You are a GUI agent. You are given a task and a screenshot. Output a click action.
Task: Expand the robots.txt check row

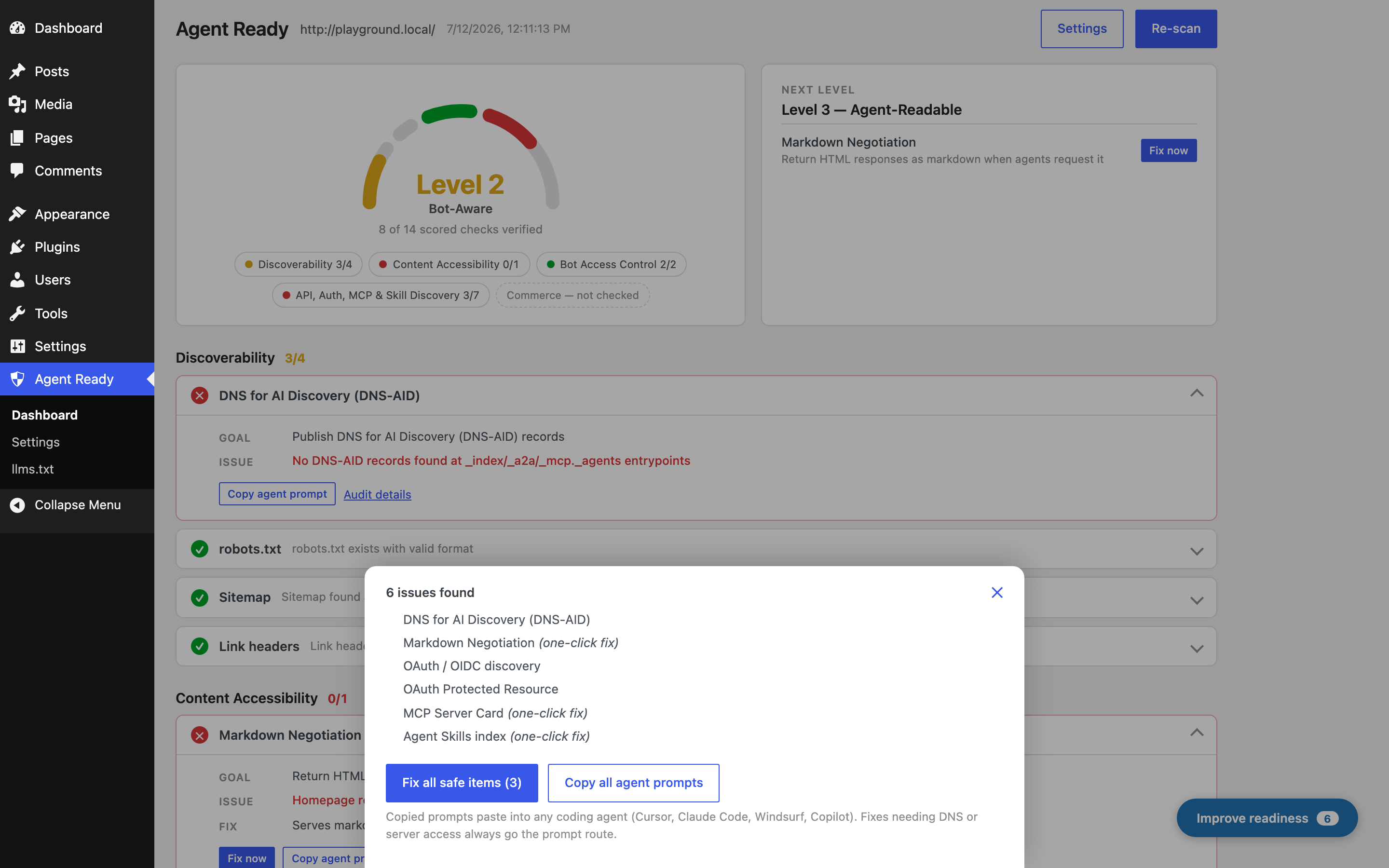pyautogui.click(x=1197, y=551)
